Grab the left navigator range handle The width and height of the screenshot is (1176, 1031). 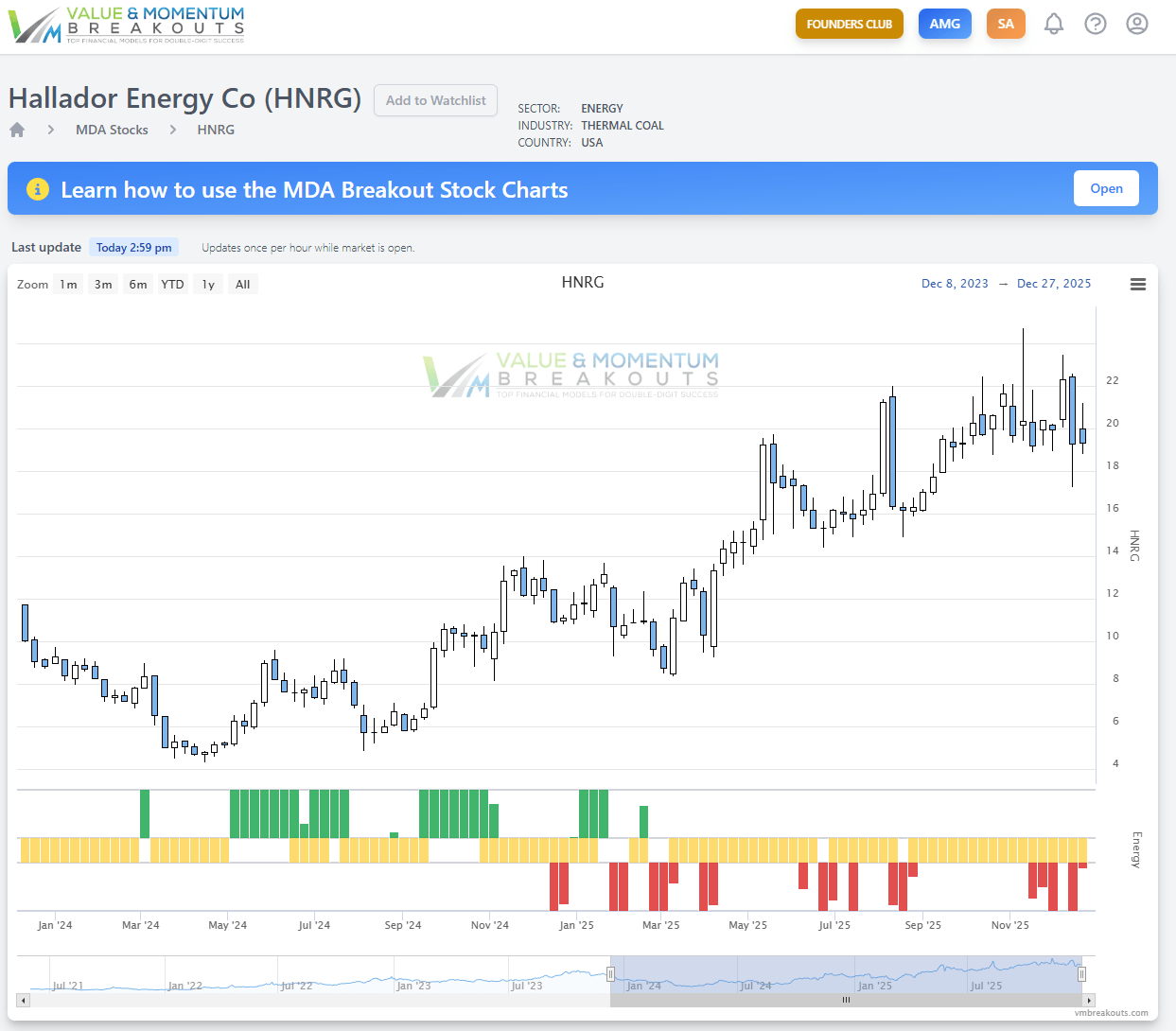pos(610,974)
